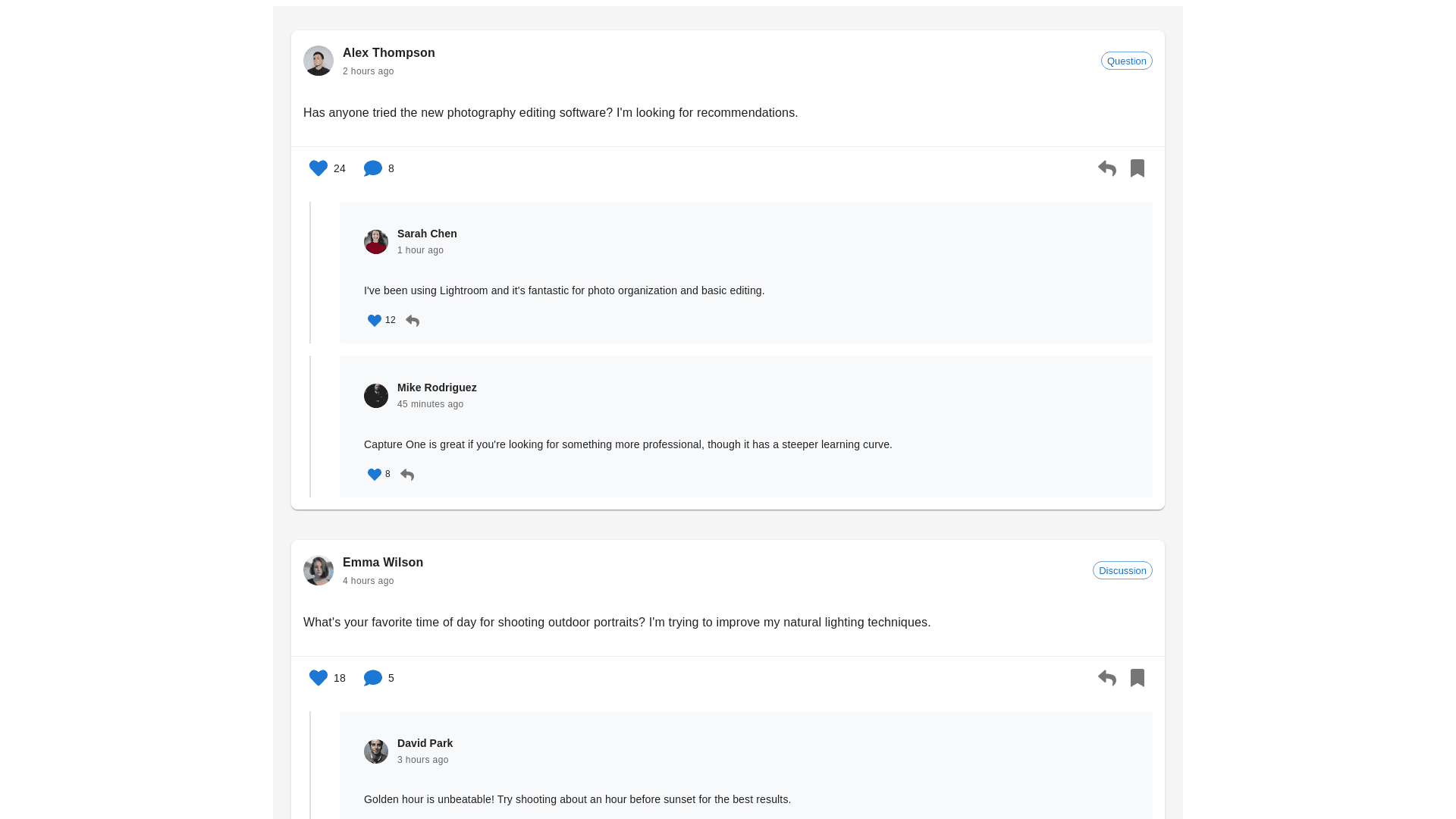Open Emma Wilson's profile name

point(383,563)
